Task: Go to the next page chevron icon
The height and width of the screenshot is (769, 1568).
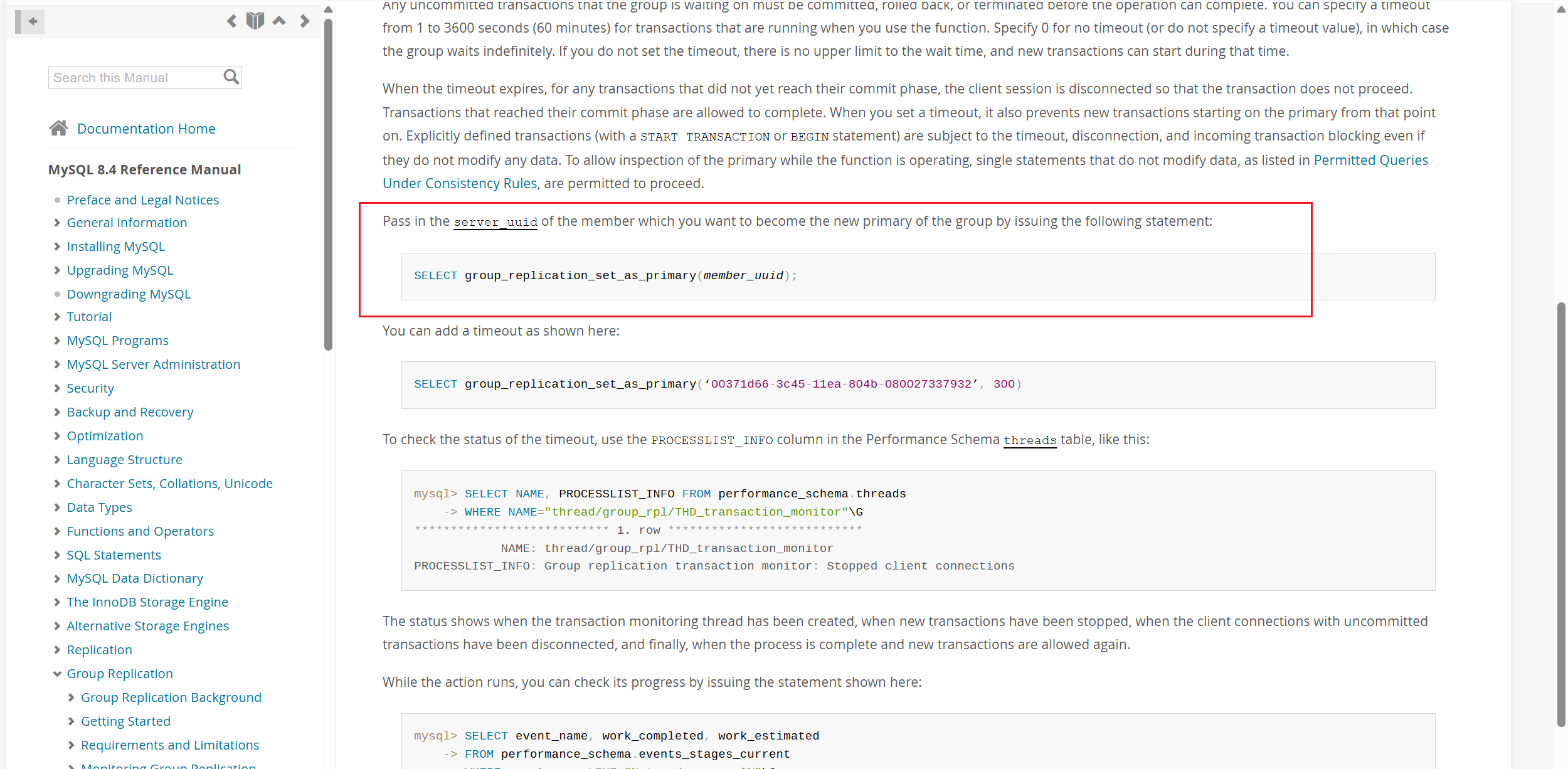Action: coord(305,21)
